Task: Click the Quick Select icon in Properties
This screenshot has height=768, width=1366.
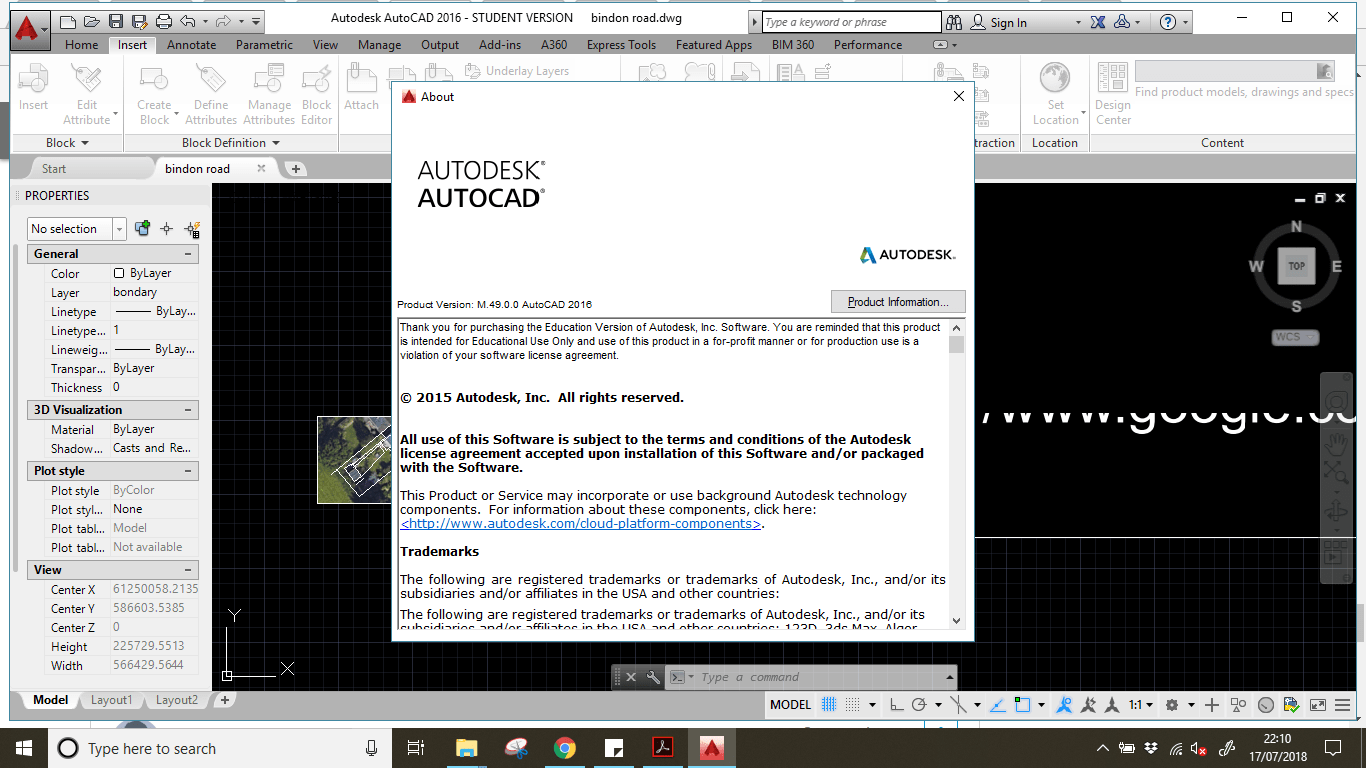Action: (x=192, y=228)
